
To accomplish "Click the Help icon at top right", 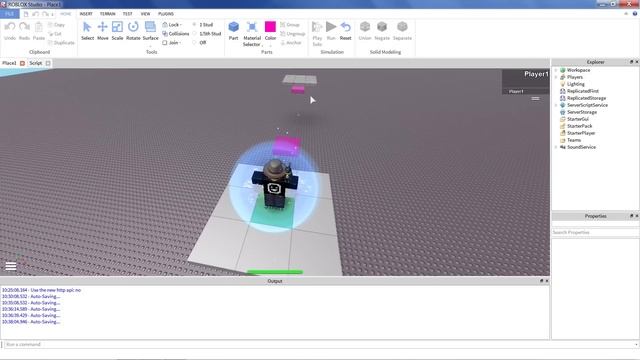I will (x=635, y=13).
